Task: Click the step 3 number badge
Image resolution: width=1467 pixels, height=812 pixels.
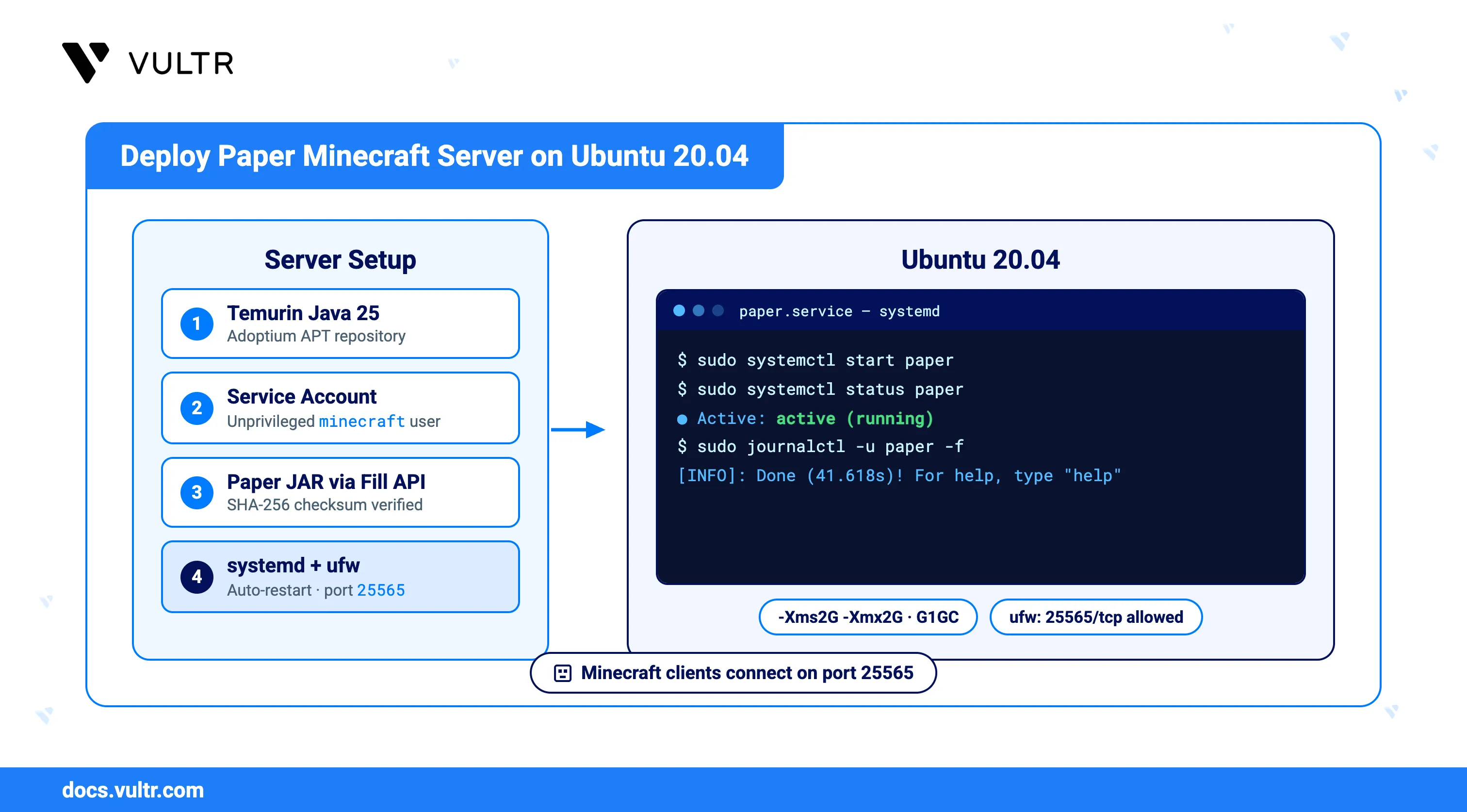Action: [196, 492]
